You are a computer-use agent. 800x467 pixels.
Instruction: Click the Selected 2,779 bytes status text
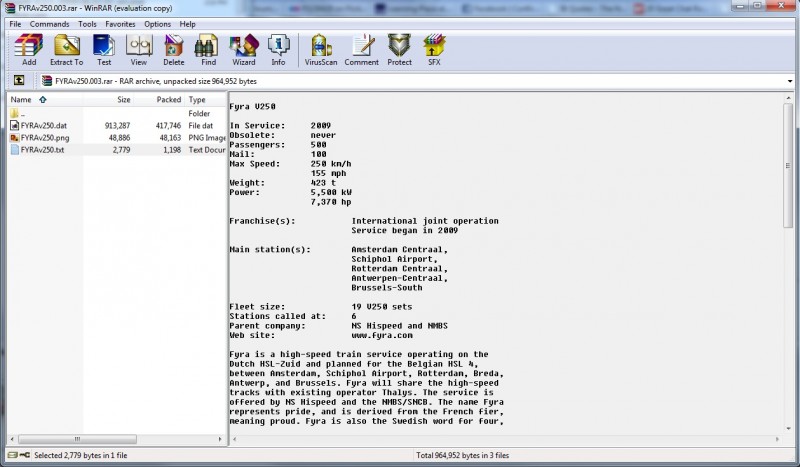[x=81, y=455]
